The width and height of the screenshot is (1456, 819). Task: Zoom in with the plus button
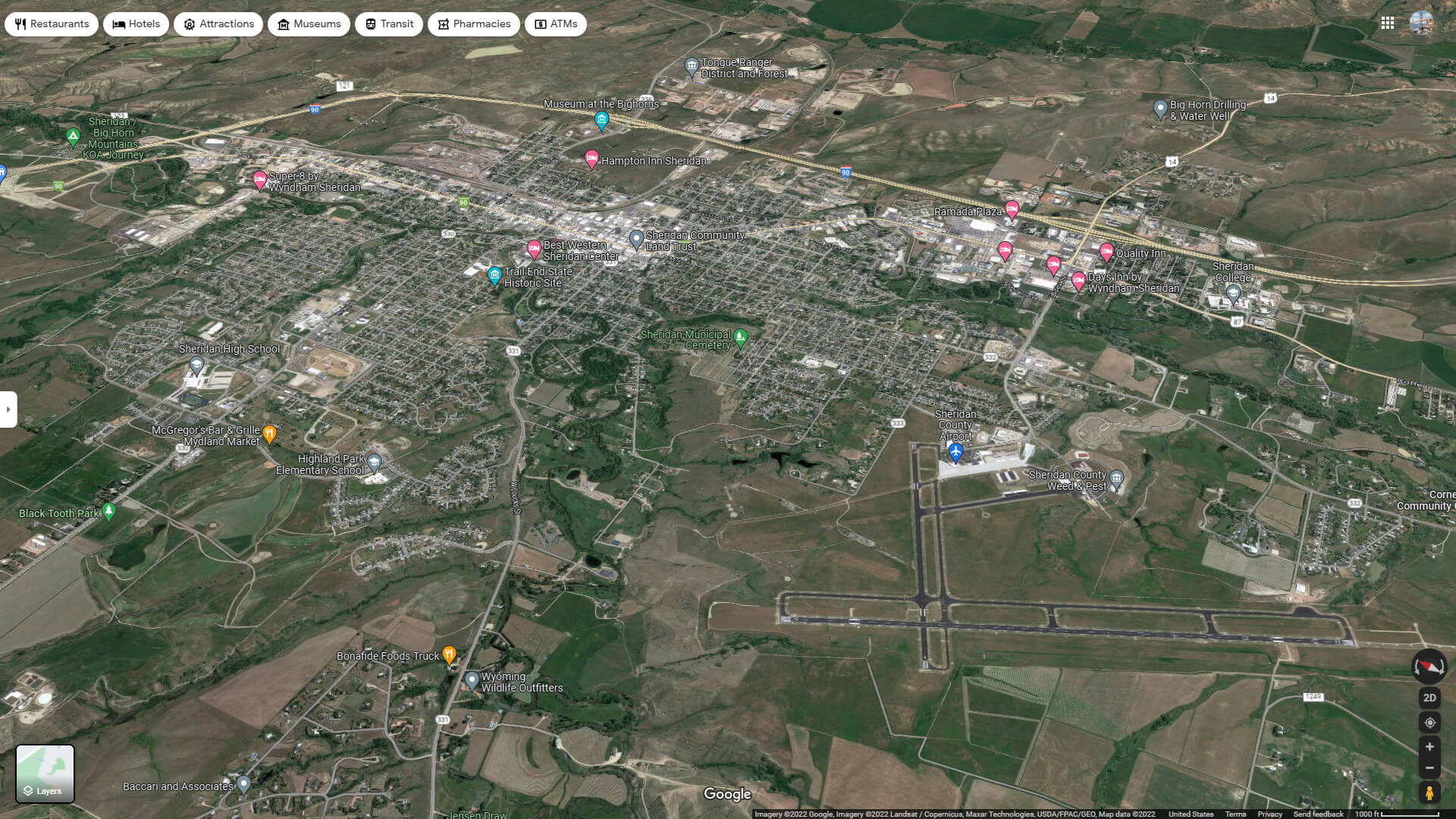tap(1429, 747)
